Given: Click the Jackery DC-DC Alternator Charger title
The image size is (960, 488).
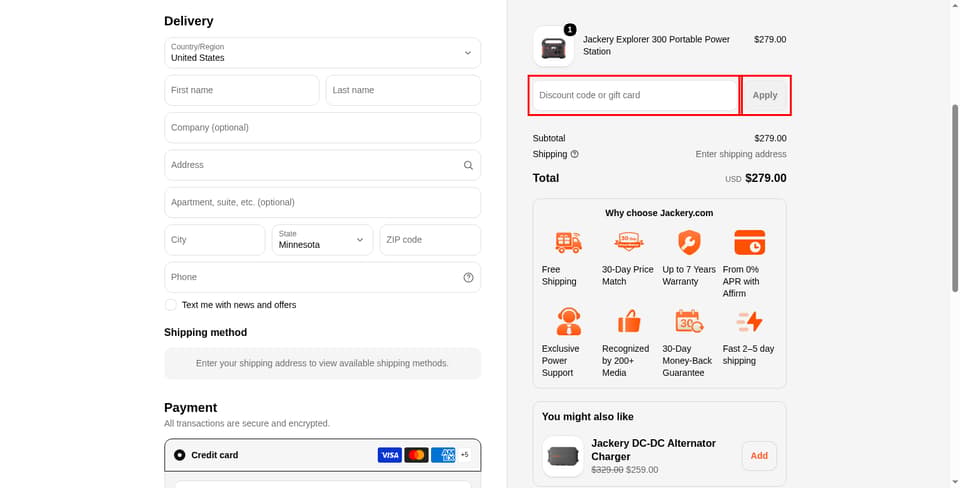Looking at the screenshot, I should point(653,450).
